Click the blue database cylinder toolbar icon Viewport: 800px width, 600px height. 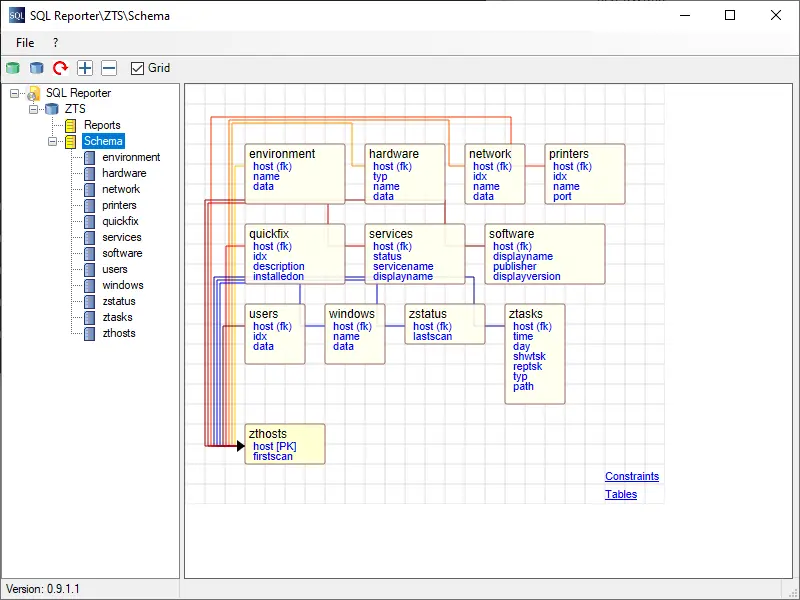tap(36, 68)
